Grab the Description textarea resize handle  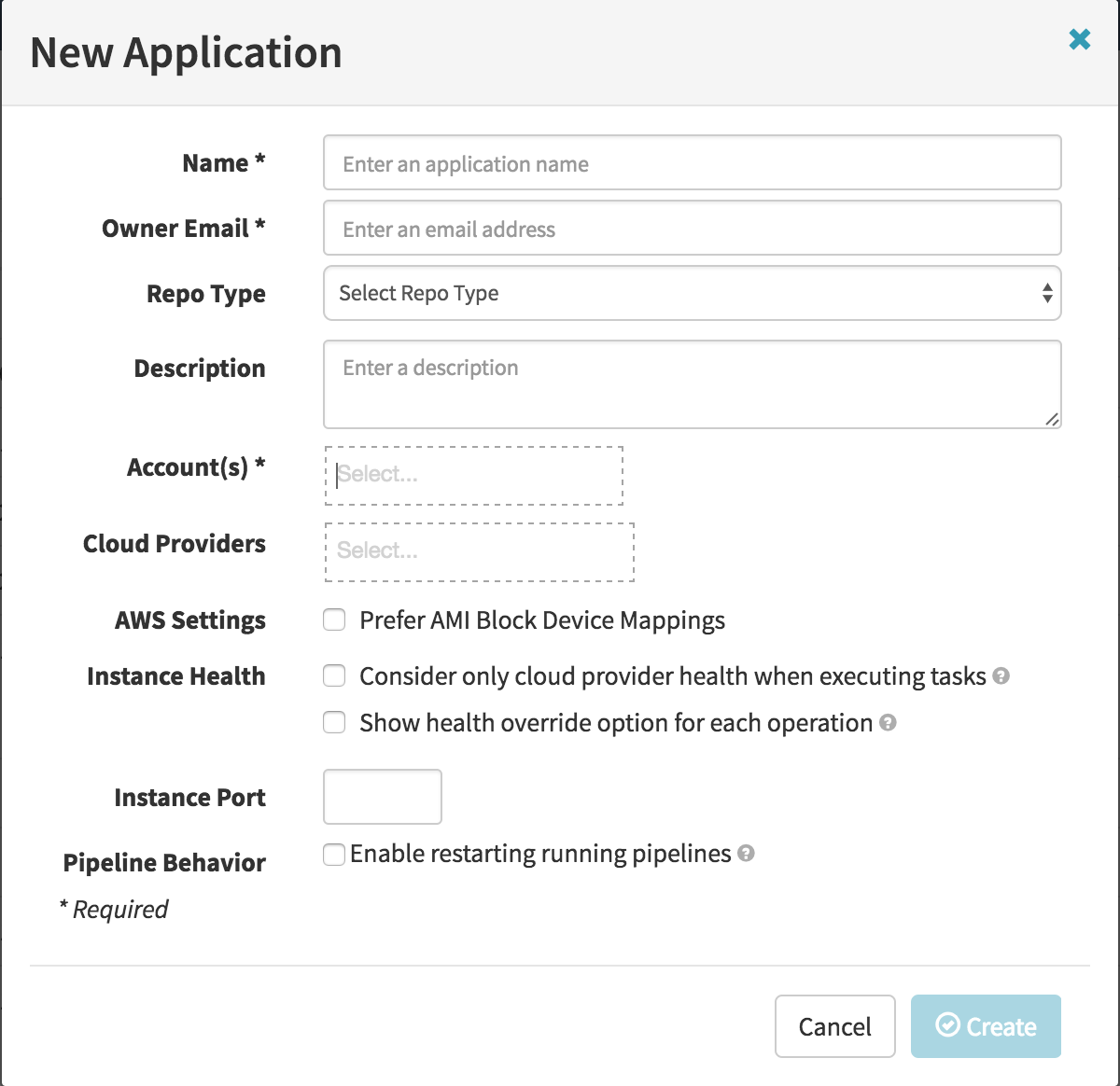click(x=1052, y=420)
